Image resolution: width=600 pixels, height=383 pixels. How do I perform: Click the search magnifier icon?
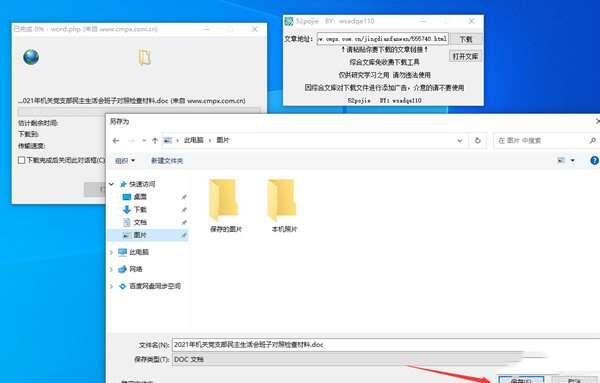(592, 141)
